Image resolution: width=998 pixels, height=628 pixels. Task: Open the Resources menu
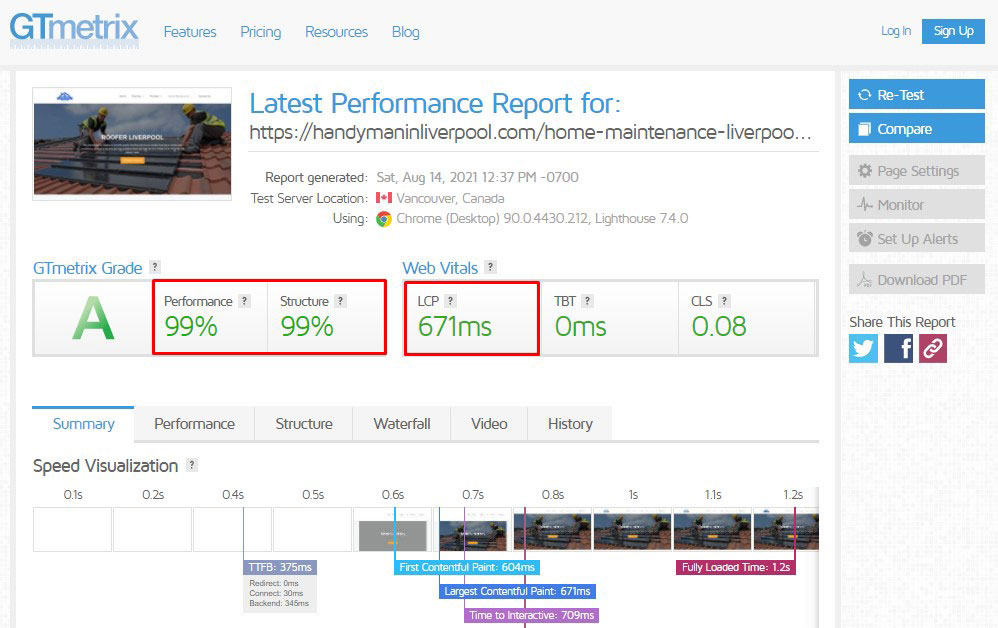(x=336, y=32)
